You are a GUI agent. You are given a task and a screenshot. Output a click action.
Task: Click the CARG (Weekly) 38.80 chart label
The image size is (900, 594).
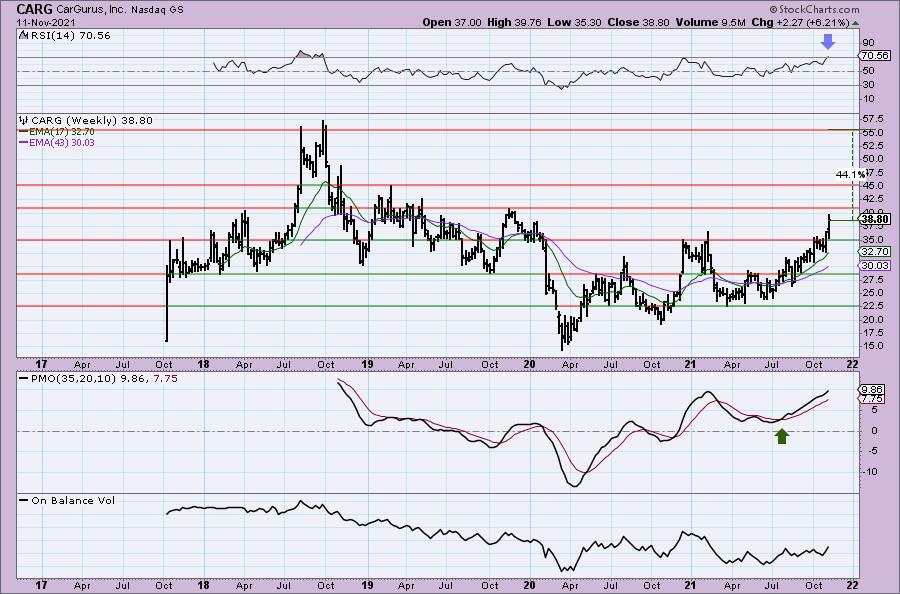tap(92, 121)
